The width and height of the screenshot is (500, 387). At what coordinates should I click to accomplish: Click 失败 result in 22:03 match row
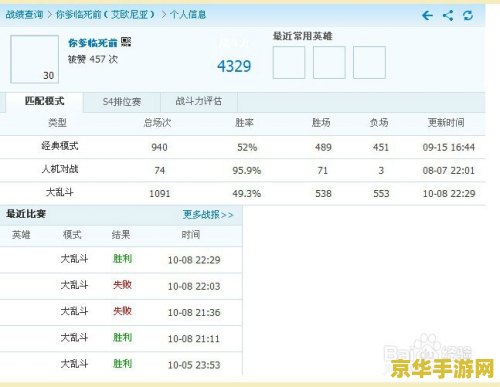(x=122, y=285)
